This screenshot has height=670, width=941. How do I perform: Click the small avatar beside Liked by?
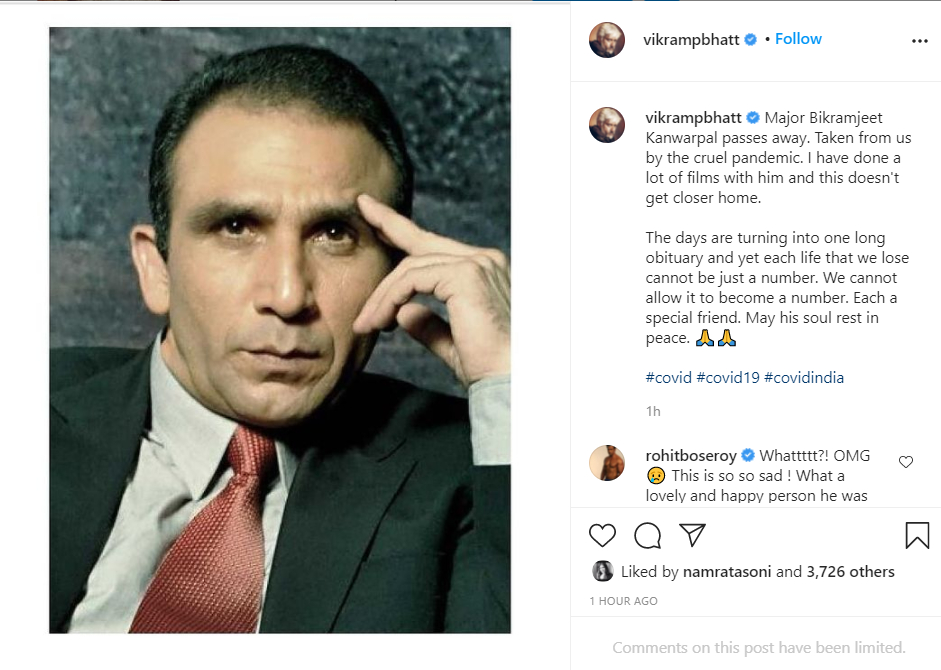[x=602, y=571]
